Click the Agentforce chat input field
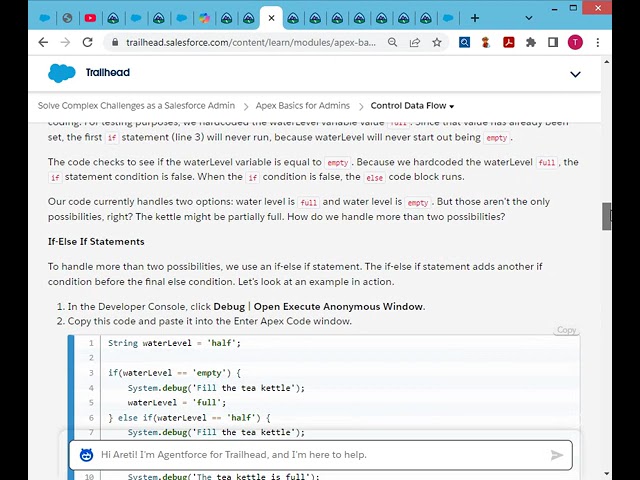640x480 pixels. [x=320, y=455]
